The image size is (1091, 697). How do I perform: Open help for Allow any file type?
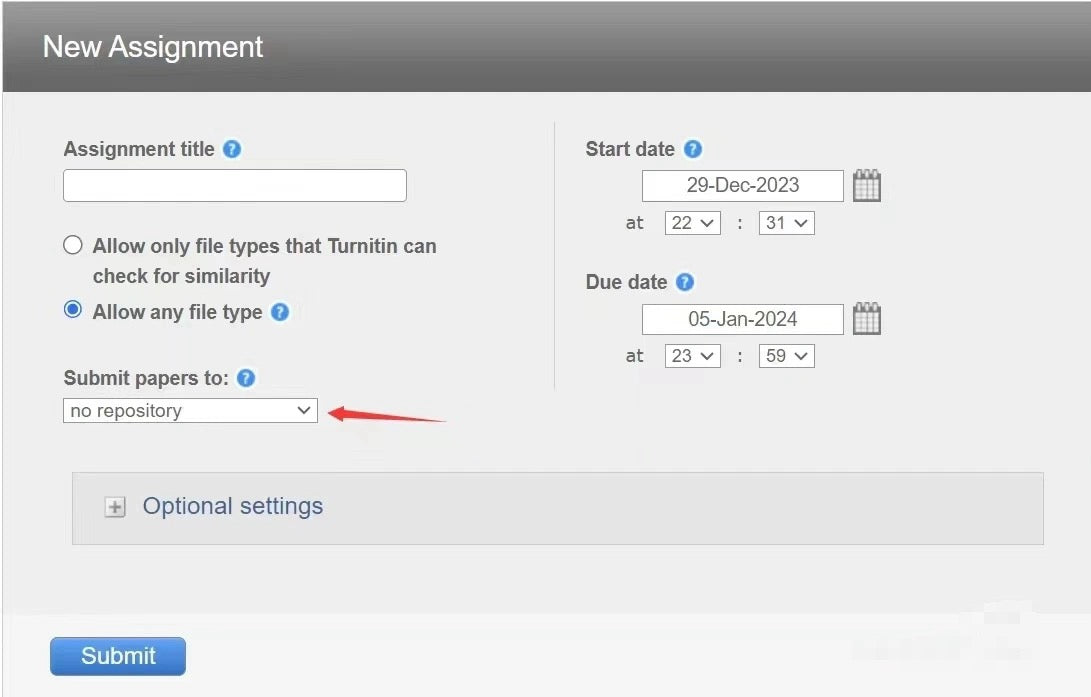pyautogui.click(x=280, y=312)
